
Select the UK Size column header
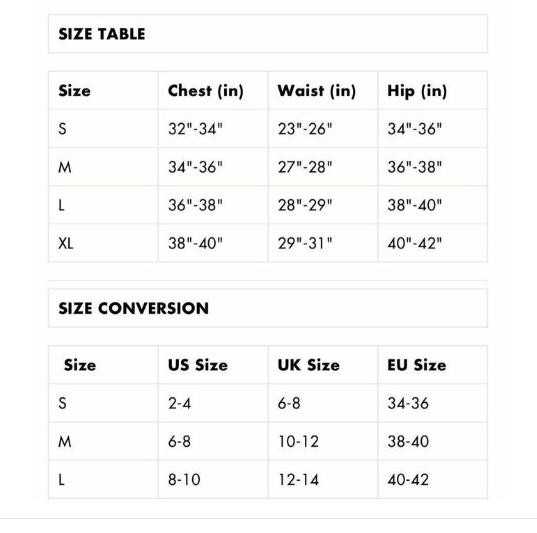coord(309,365)
